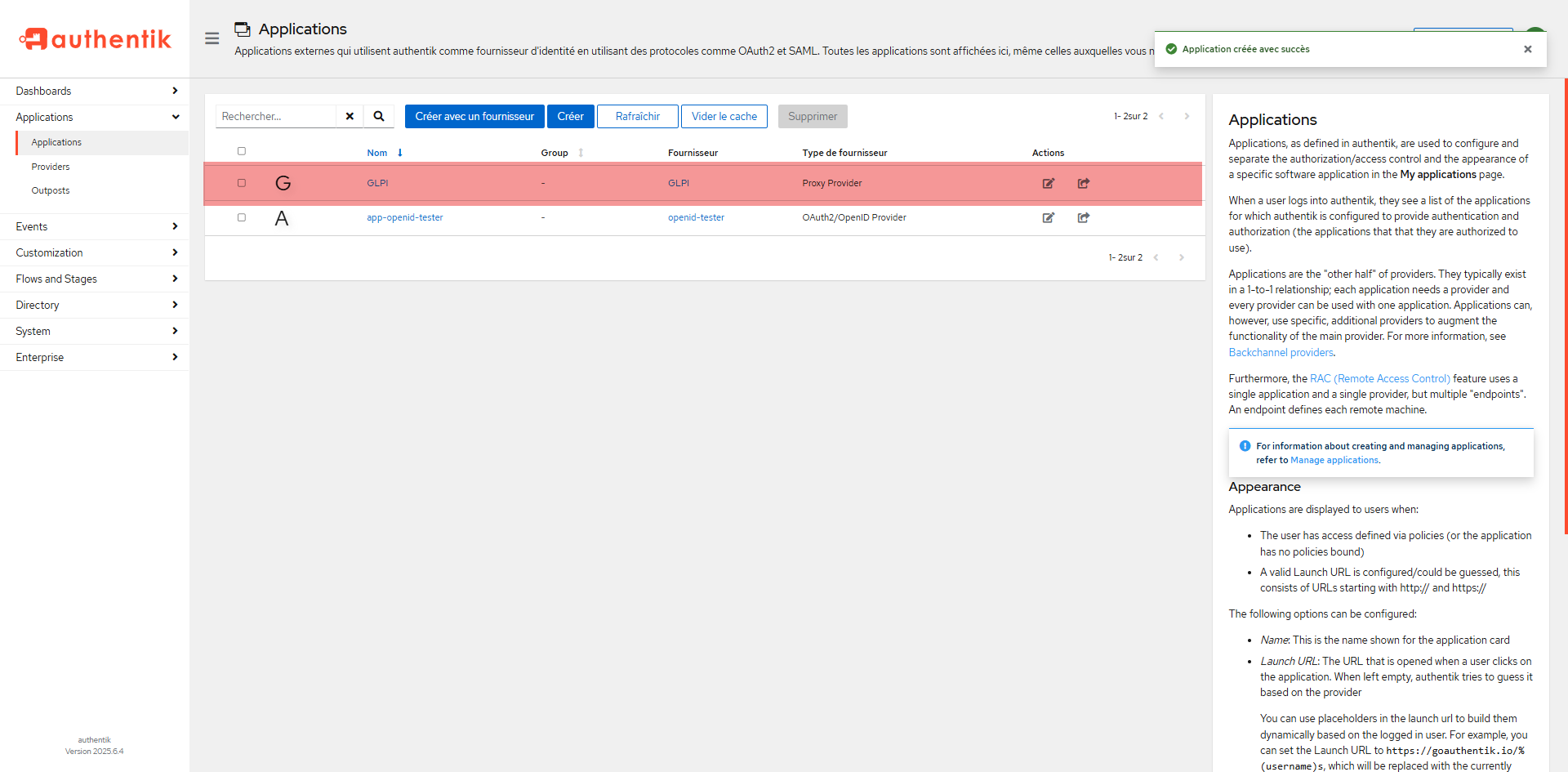Tick the select-all checkbox in table header
The image size is (1568, 772).
(242, 151)
